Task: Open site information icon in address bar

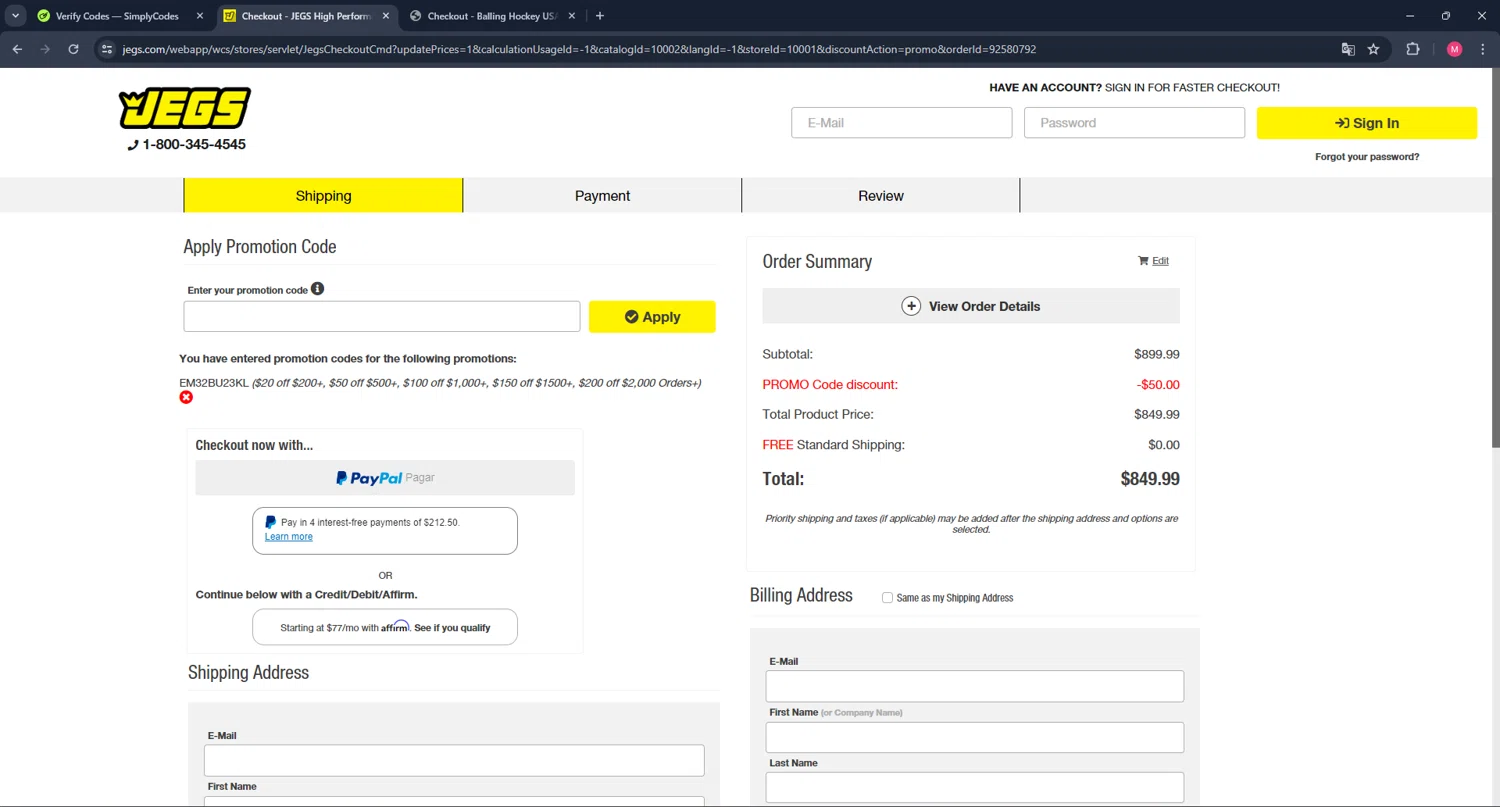Action: (108, 49)
